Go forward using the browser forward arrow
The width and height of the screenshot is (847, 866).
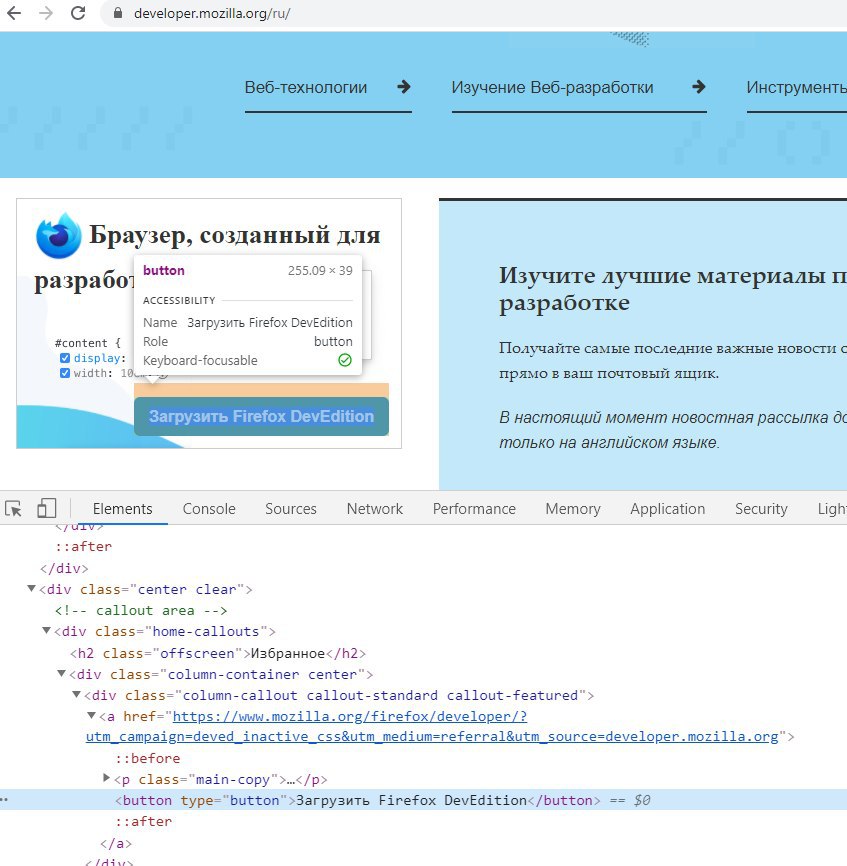46,13
